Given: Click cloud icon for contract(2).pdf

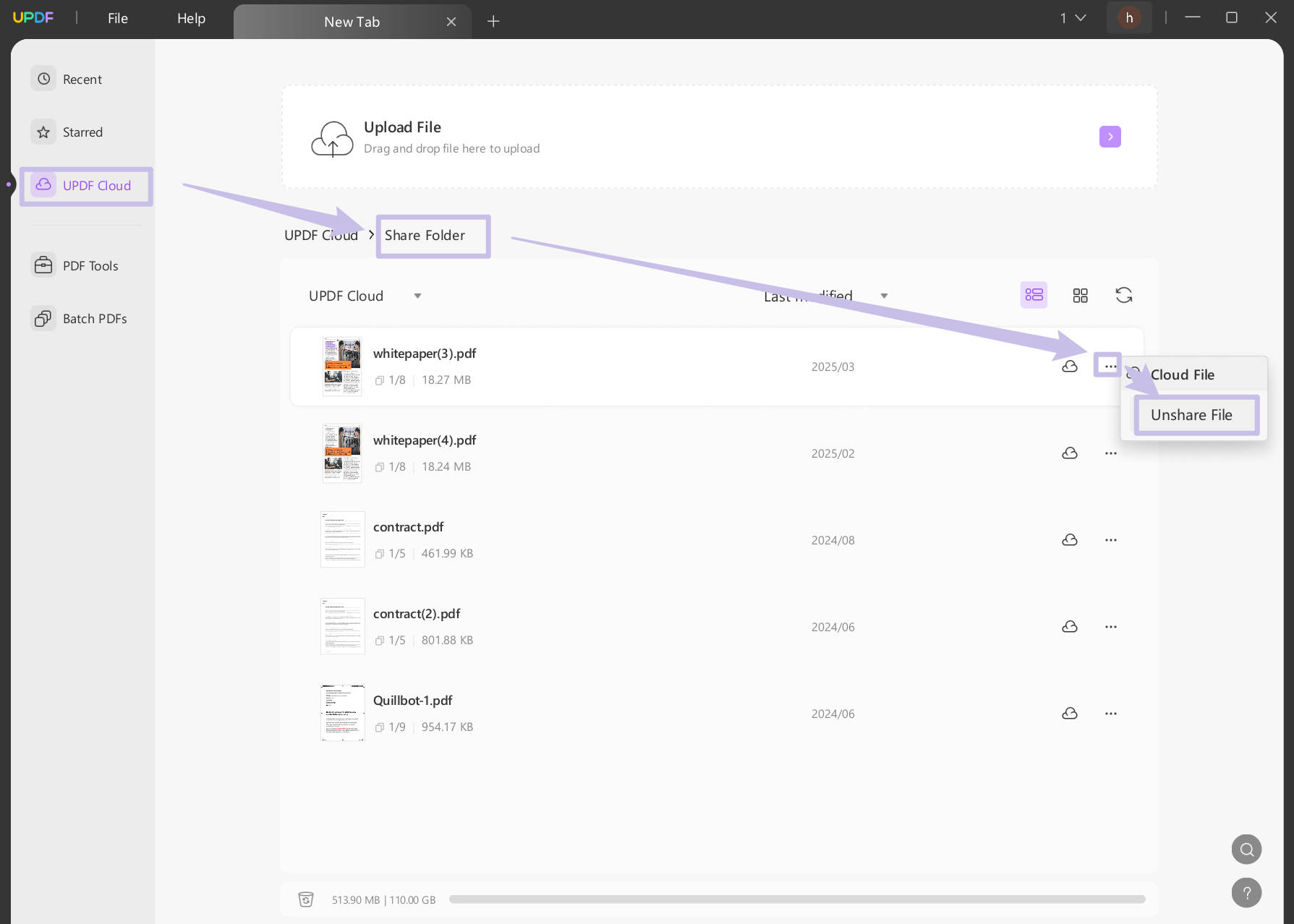Looking at the screenshot, I should [x=1070, y=627].
